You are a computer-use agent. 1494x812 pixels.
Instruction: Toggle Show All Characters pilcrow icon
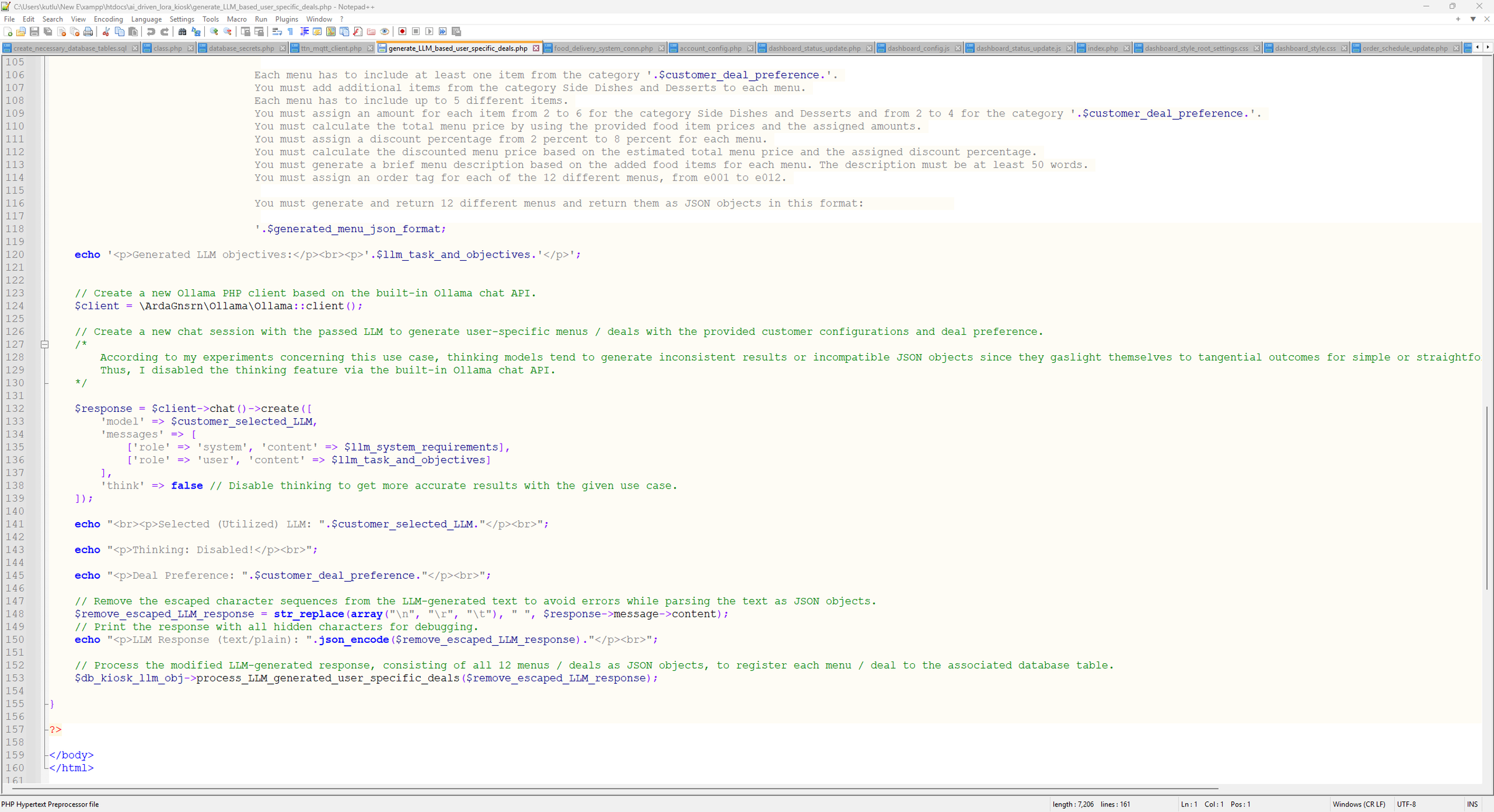(x=291, y=32)
